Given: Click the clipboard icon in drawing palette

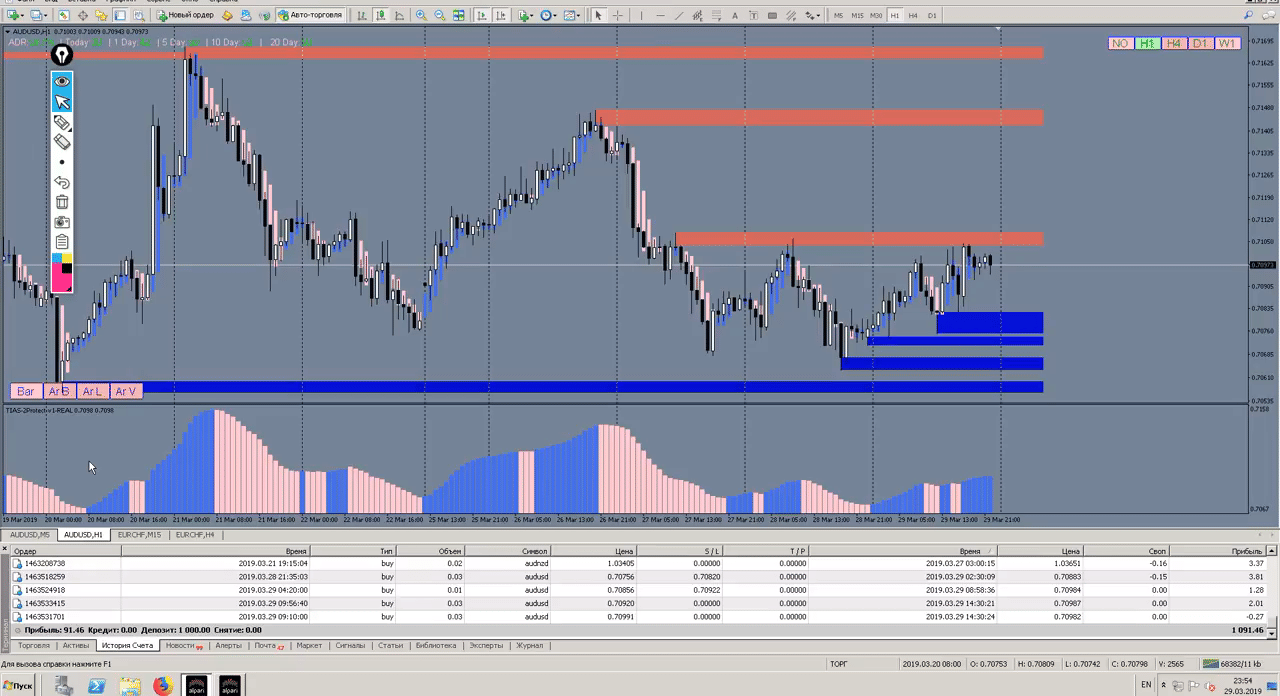Looking at the screenshot, I should pyautogui.click(x=62, y=242).
